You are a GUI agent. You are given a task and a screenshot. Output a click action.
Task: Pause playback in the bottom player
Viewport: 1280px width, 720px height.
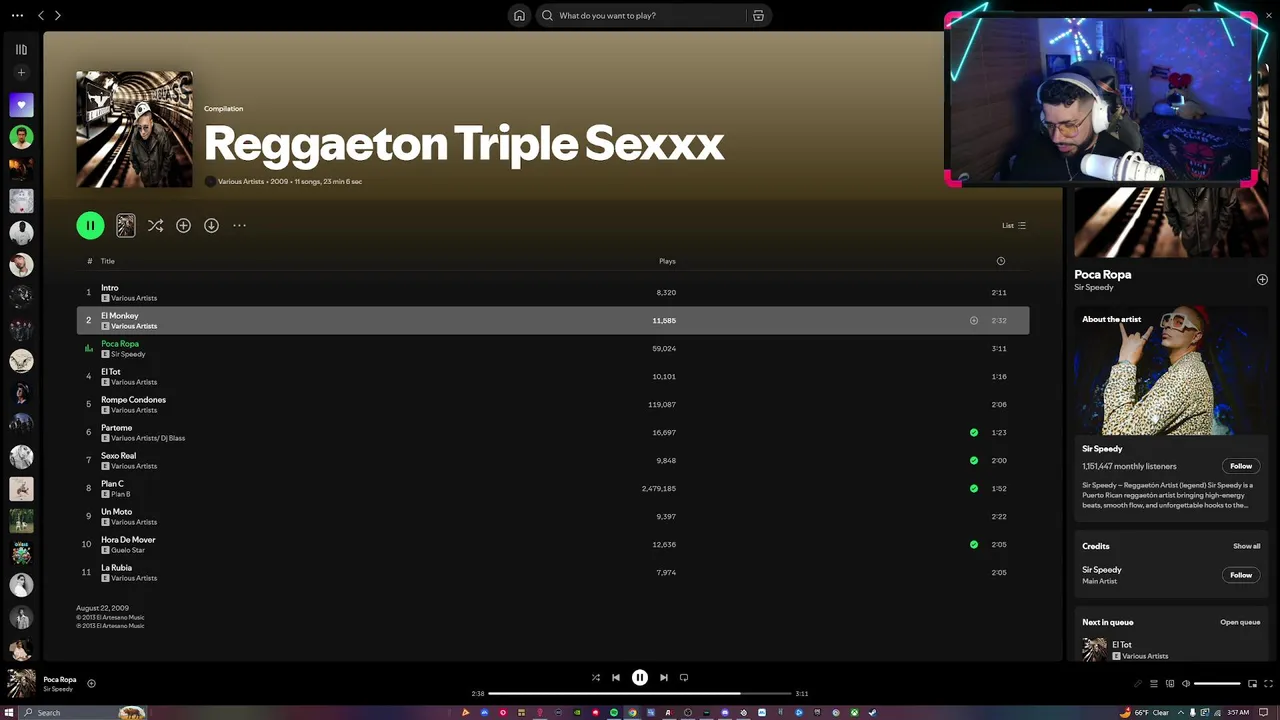point(640,677)
